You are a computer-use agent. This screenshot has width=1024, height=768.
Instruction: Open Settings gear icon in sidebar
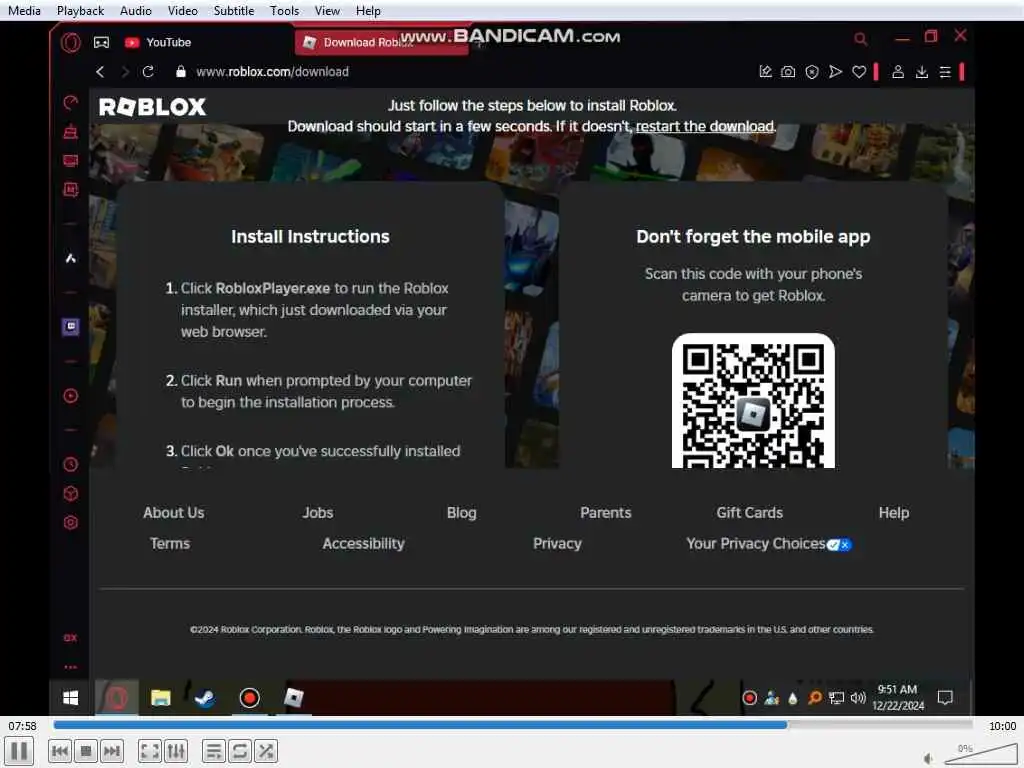click(71, 522)
